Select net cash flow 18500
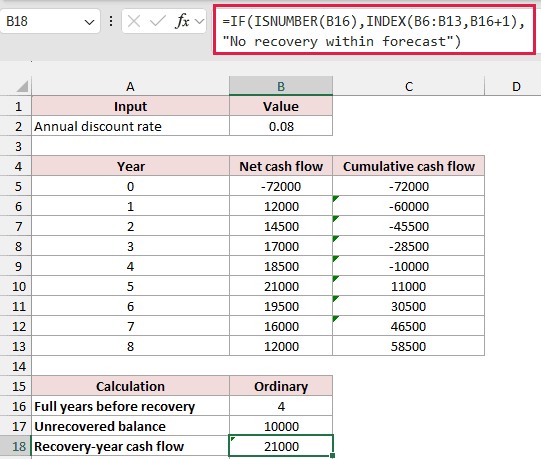The image size is (541, 459). click(x=281, y=266)
